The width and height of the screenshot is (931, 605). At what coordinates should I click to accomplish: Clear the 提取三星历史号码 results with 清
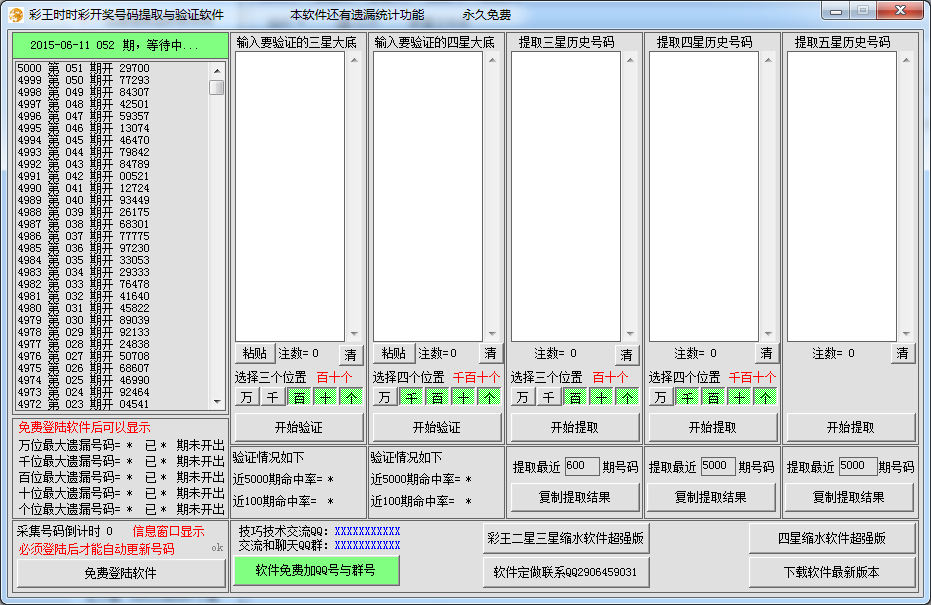626,354
